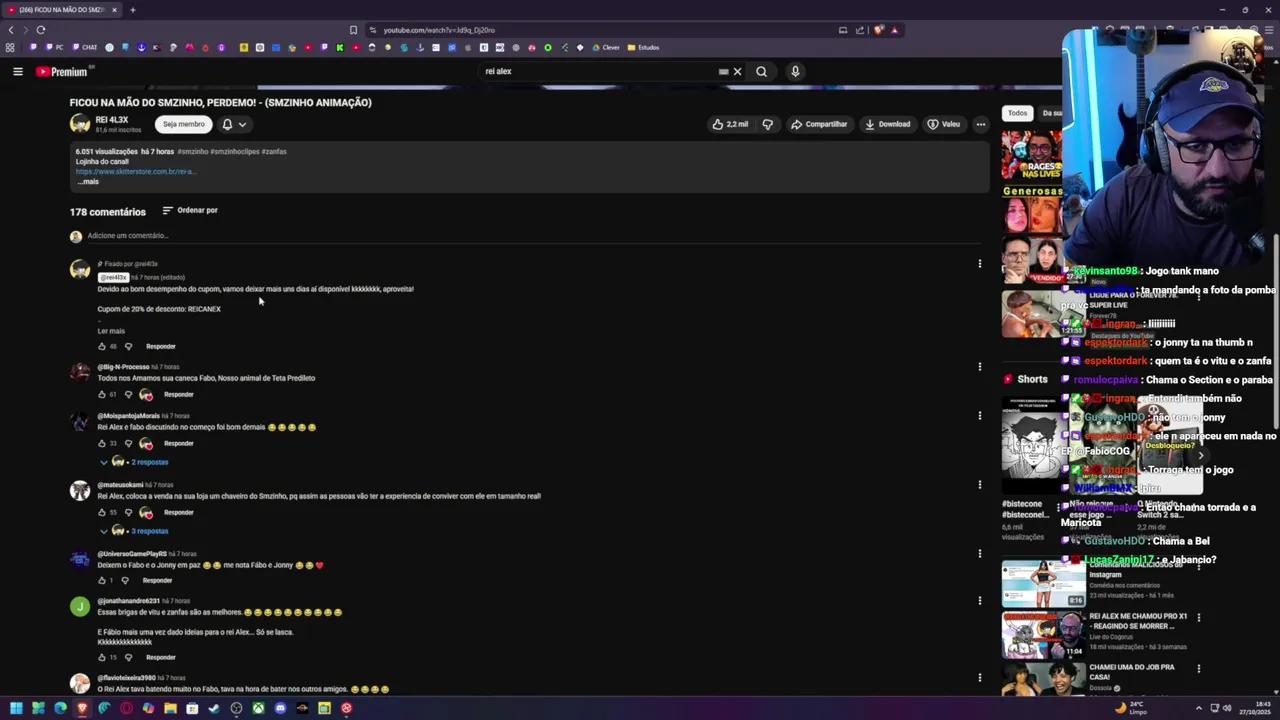Open options for the @flavioteixeira3980 comment
1280x720 pixels.
tap(979, 678)
